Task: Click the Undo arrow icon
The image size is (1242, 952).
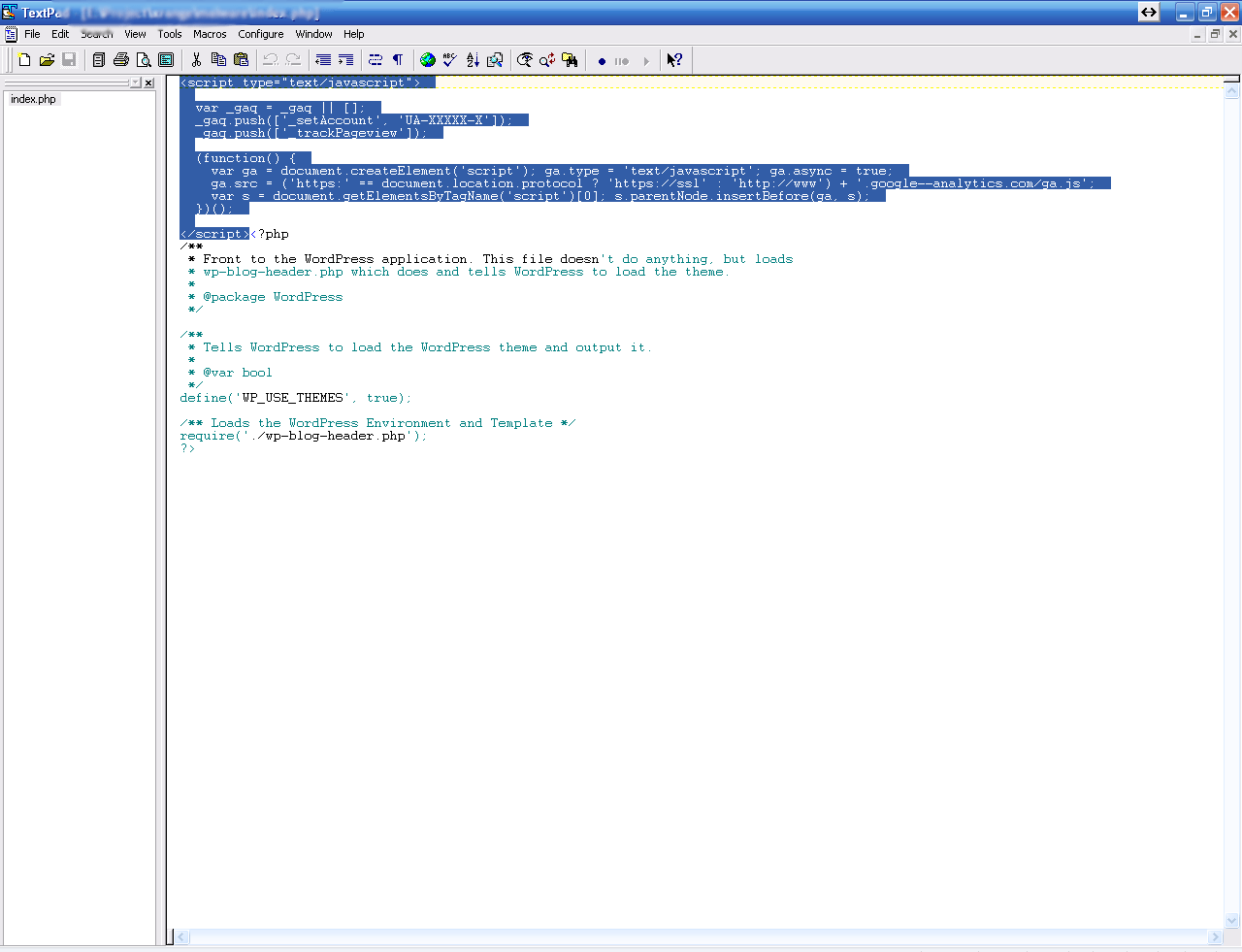Action: (x=271, y=60)
